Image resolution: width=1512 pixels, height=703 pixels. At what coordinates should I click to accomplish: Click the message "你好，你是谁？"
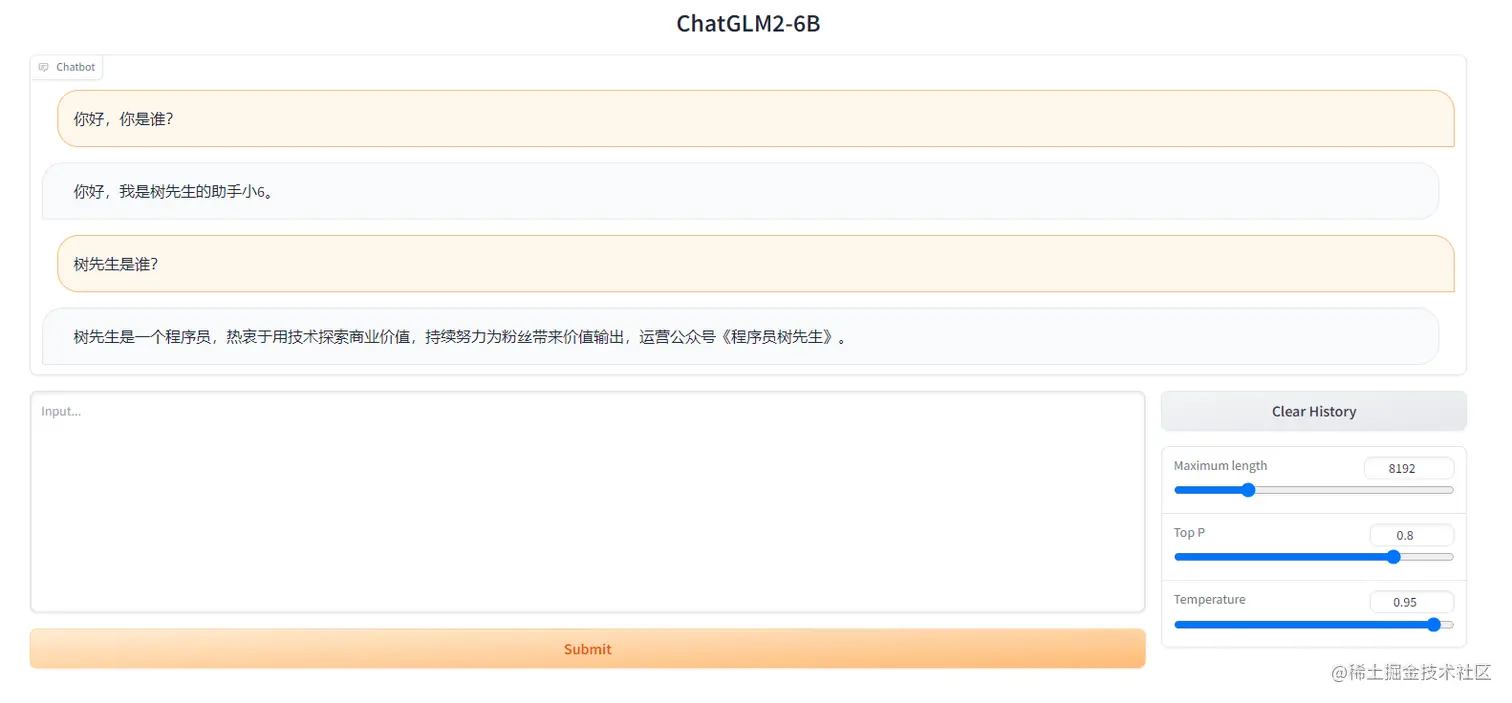(755, 119)
